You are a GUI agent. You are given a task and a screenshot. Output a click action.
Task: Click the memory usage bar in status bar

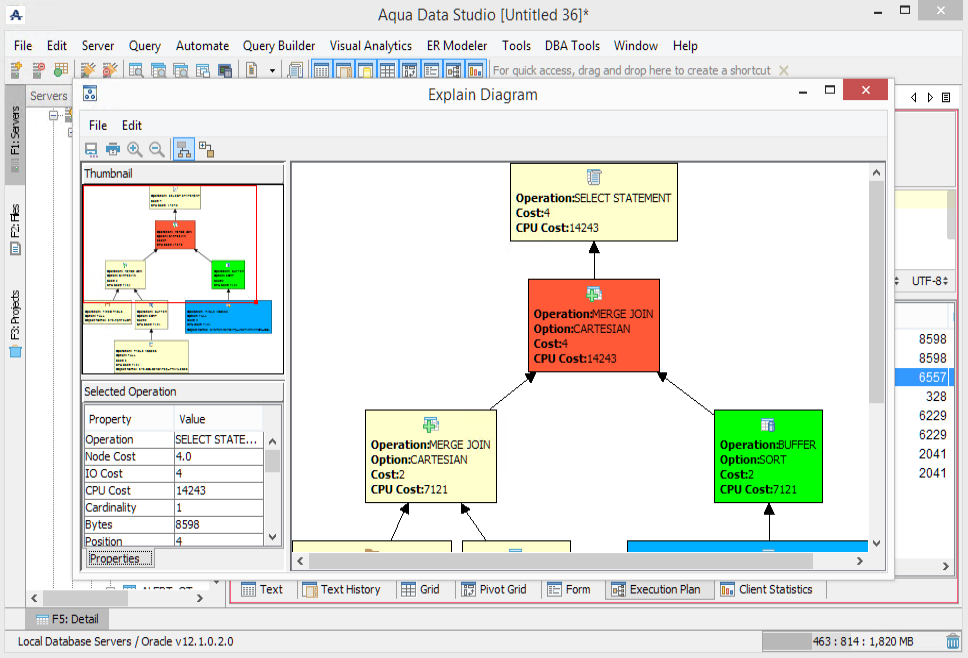coord(851,641)
